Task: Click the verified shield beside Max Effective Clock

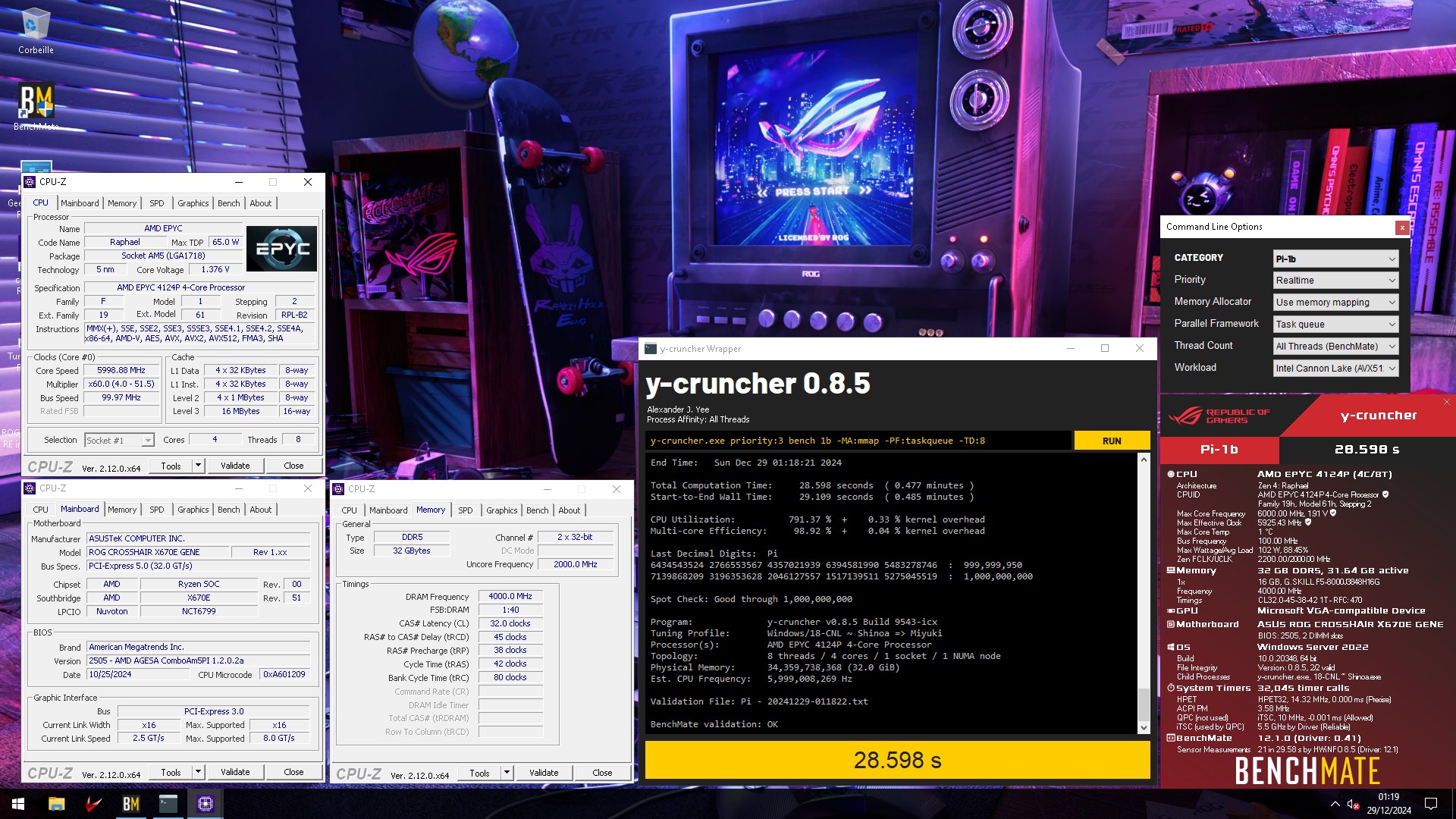Action: pos(1310,522)
